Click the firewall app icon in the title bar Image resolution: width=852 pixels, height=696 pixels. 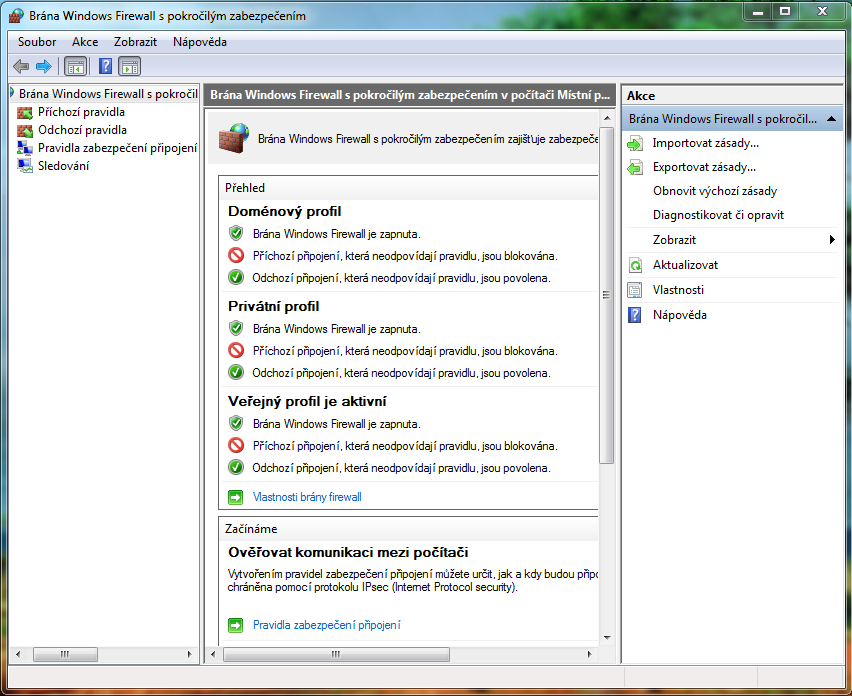pyautogui.click(x=16, y=15)
